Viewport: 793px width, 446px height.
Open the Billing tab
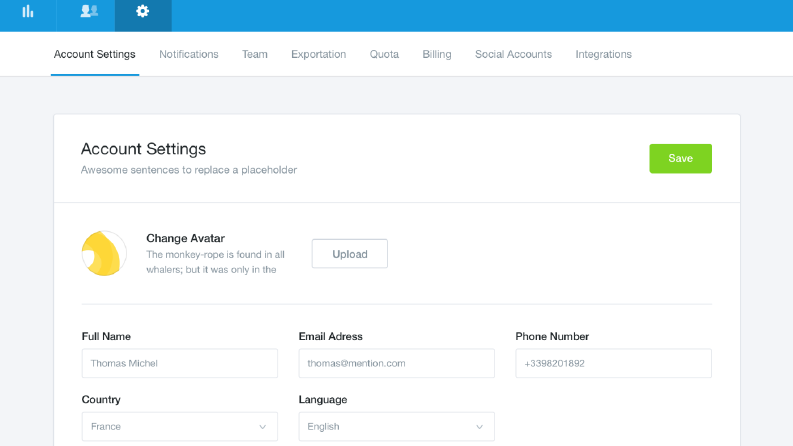click(437, 54)
